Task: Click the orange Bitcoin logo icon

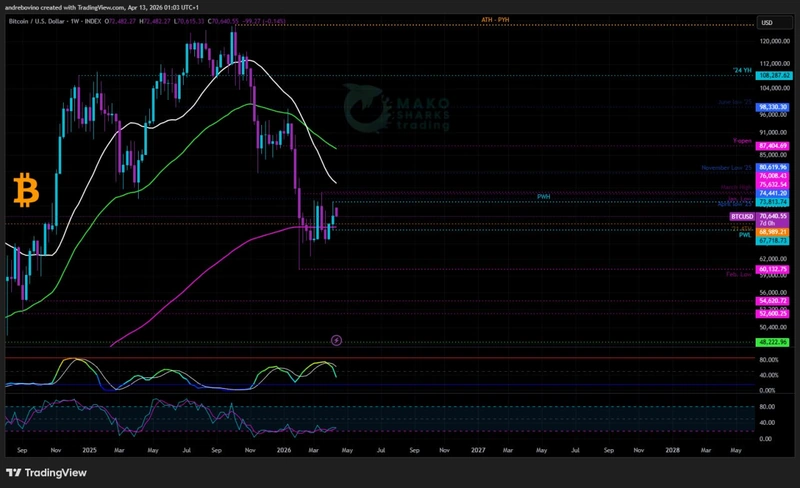Action: click(24, 189)
